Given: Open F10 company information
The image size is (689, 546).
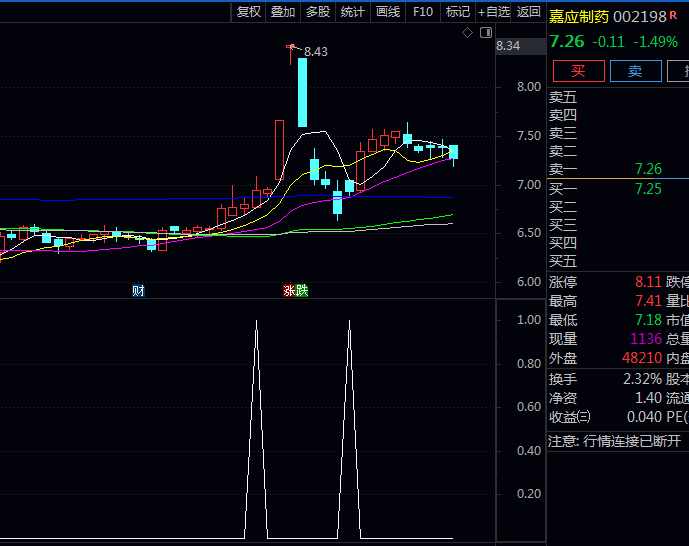Looking at the screenshot, I should click(423, 12).
